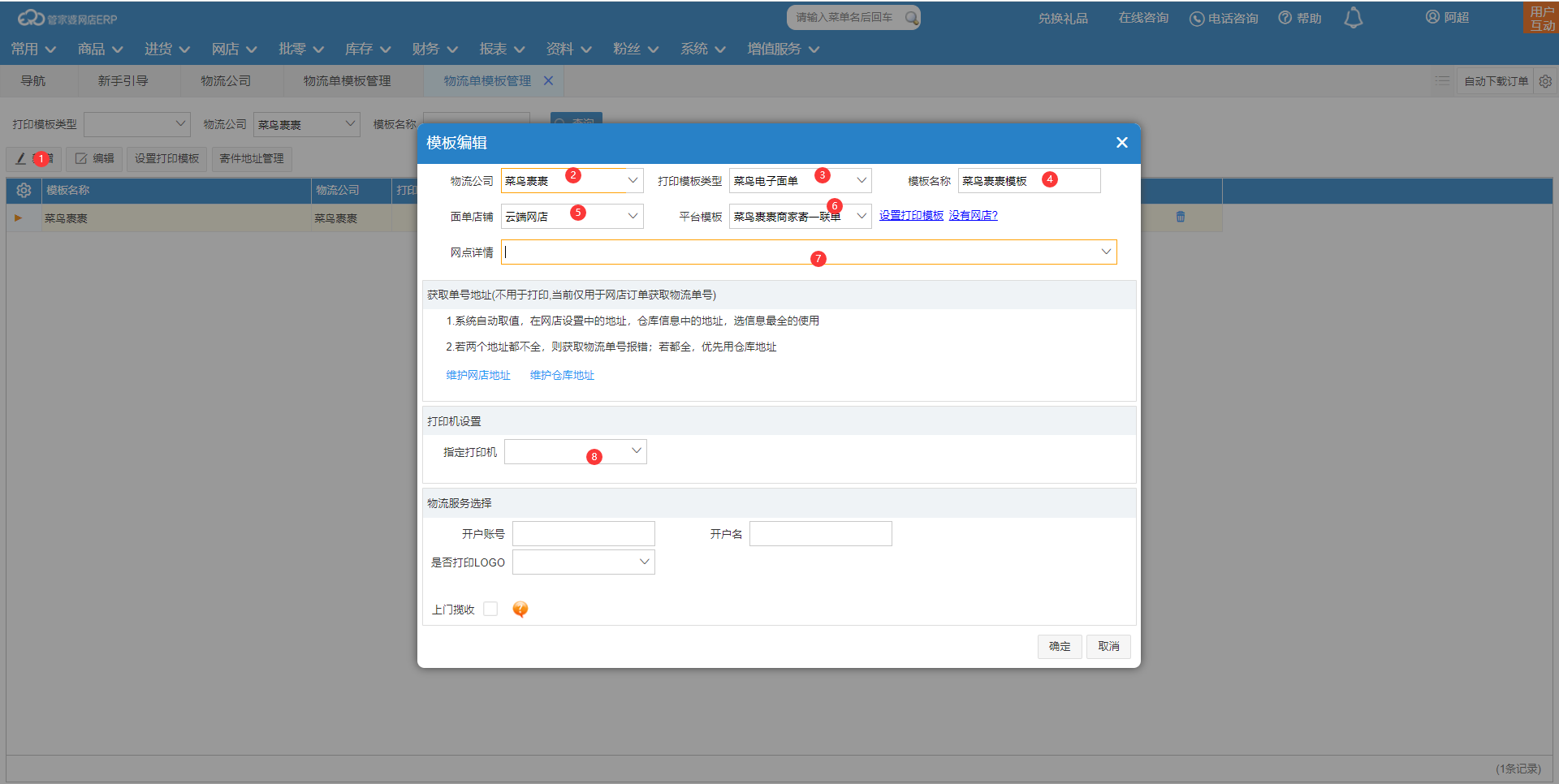
Task: Click the 编辑 toolbar button
Action: (x=94, y=158)
